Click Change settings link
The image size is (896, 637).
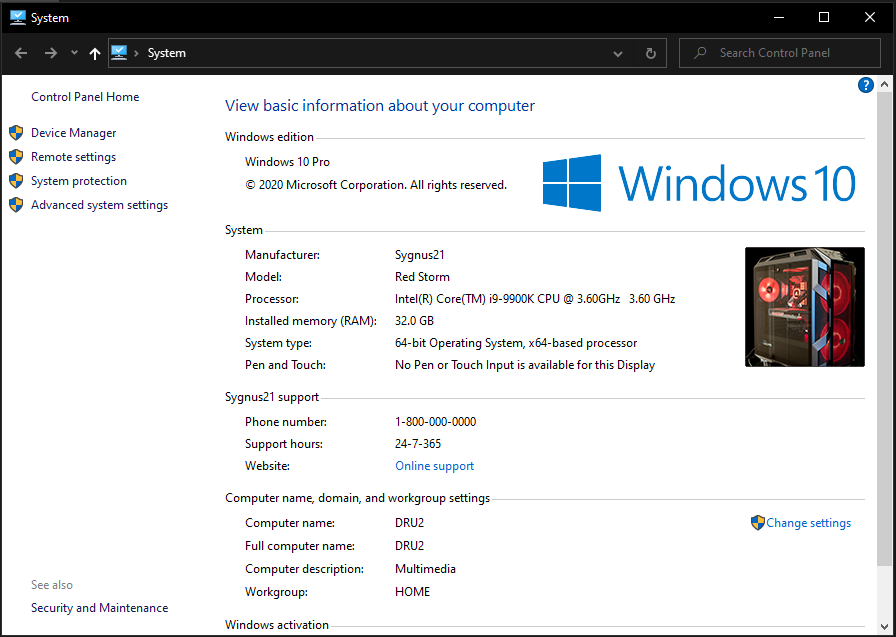pyautogui.click(x=808, y=523)
